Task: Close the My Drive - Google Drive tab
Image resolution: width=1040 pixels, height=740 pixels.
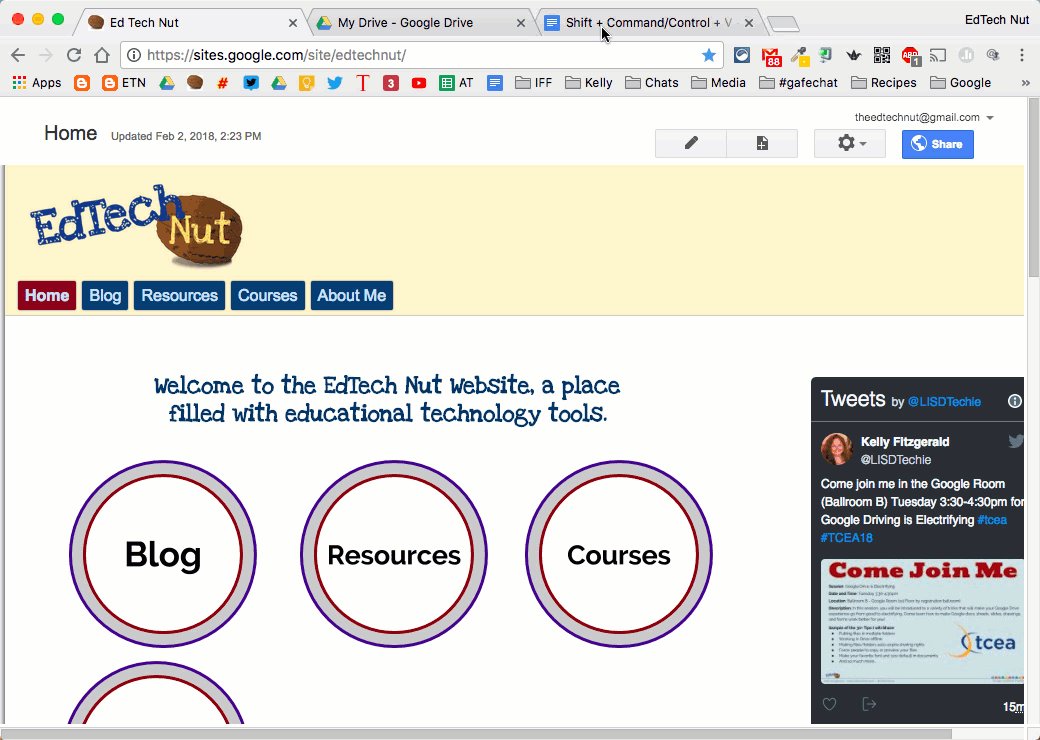Action: click(x=521, y=23)
